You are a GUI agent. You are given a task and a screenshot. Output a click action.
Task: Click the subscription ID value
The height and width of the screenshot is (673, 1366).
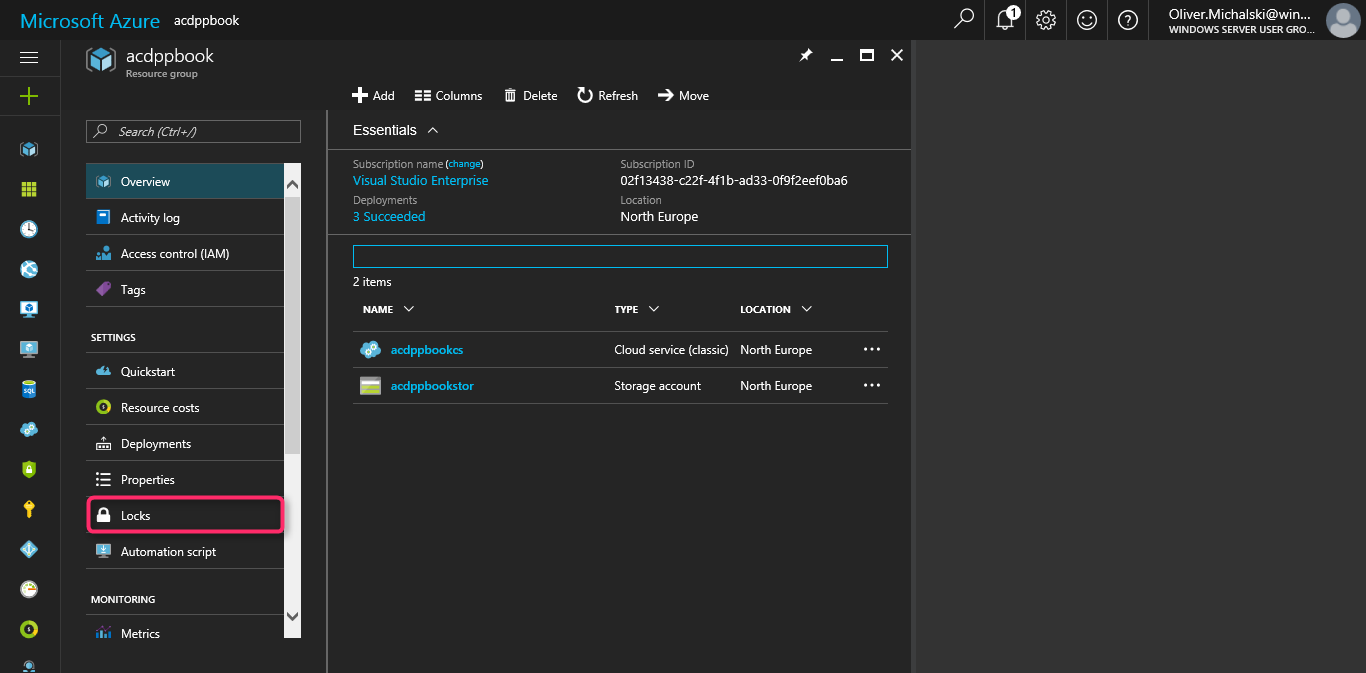tap(734, 181)
